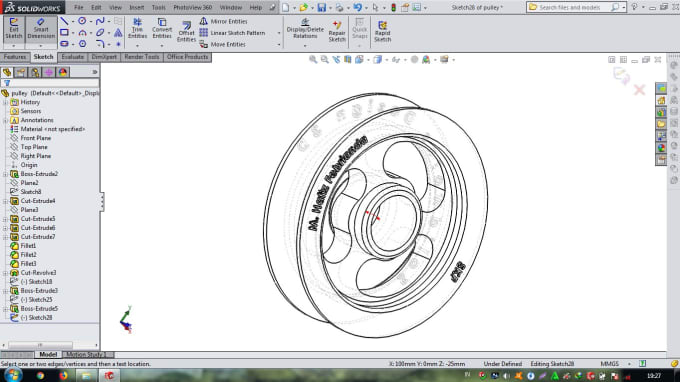Click Convert Entities tool
This screenshot has width=680, height=382.
coord(162,29)
